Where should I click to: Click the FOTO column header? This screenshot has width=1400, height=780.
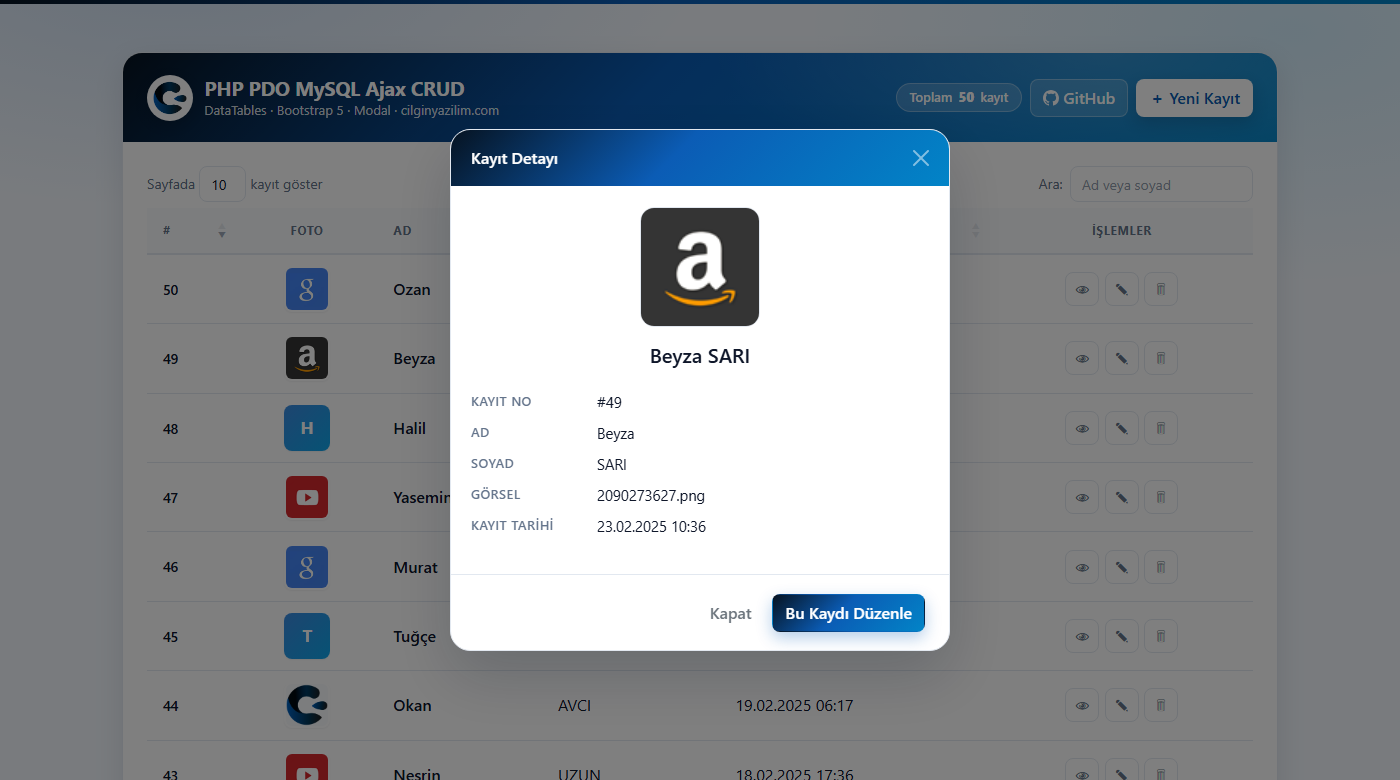307,231
